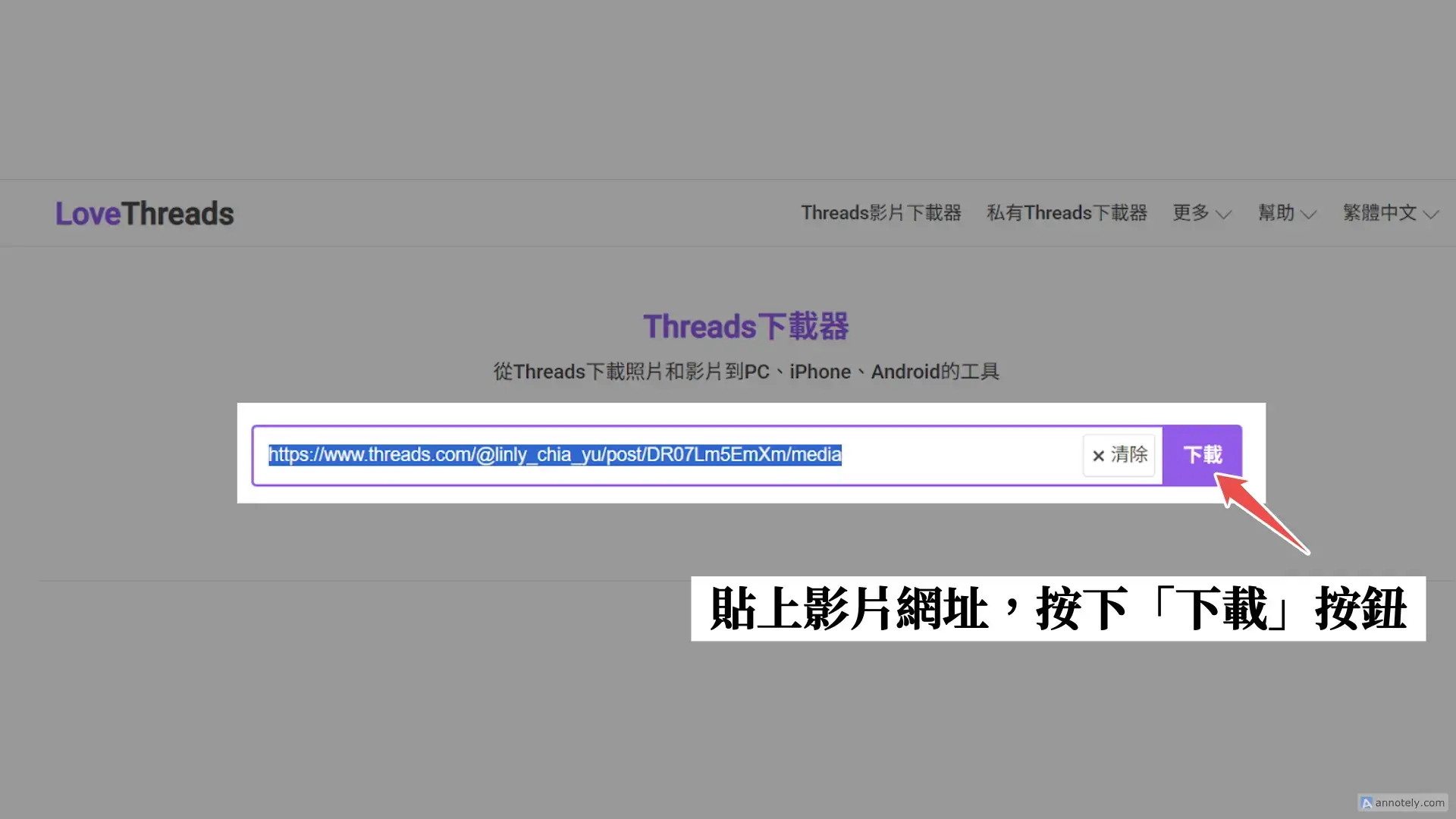Click the 貼上影片網址 caption box
This screenshot has width=1456, height=819.
(x=1057, y=609)
